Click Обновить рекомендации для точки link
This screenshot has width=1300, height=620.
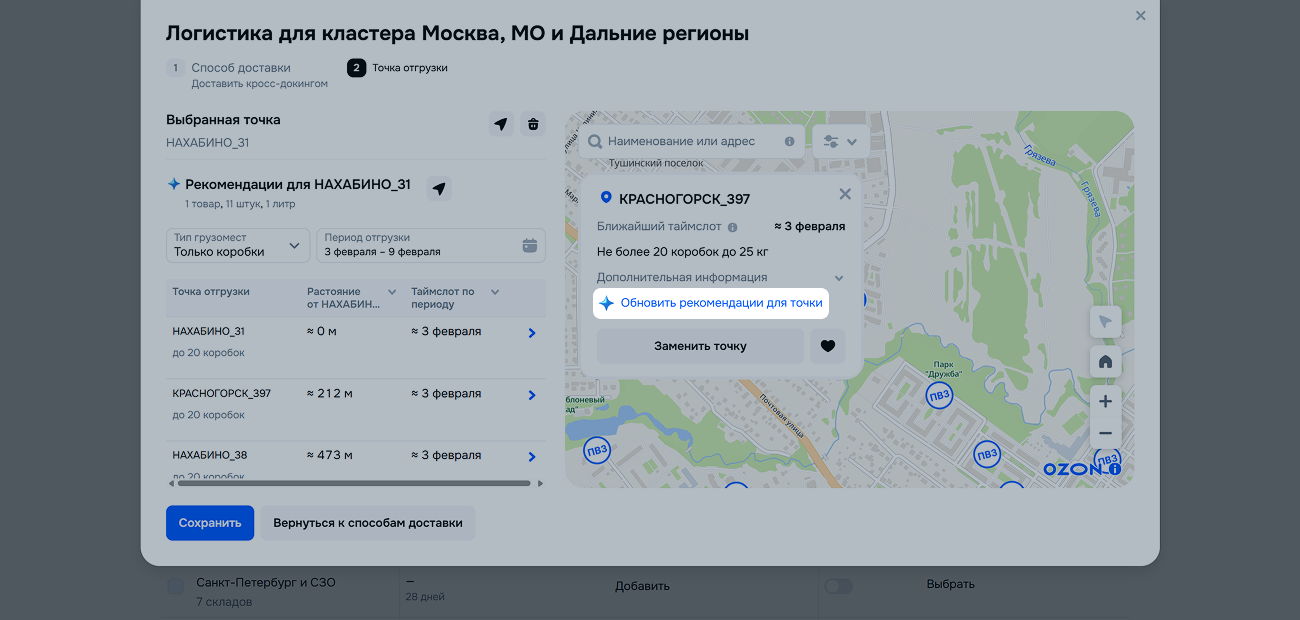[x=720, y=303]
